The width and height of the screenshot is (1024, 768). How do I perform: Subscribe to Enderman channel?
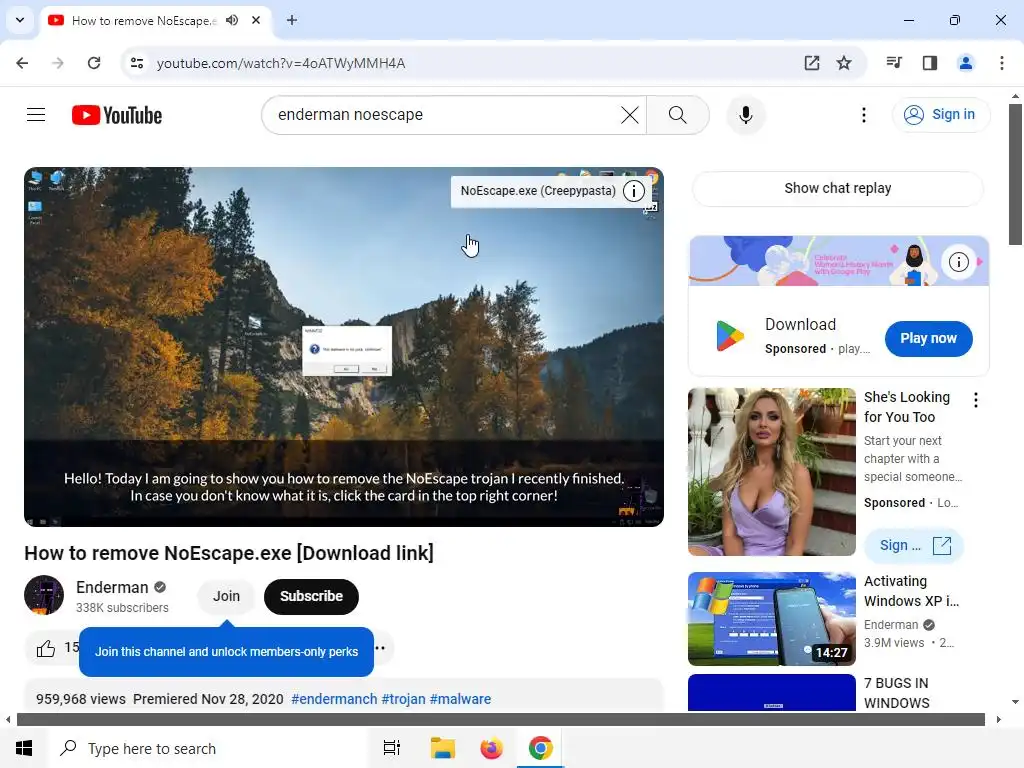tap(311, 596)
